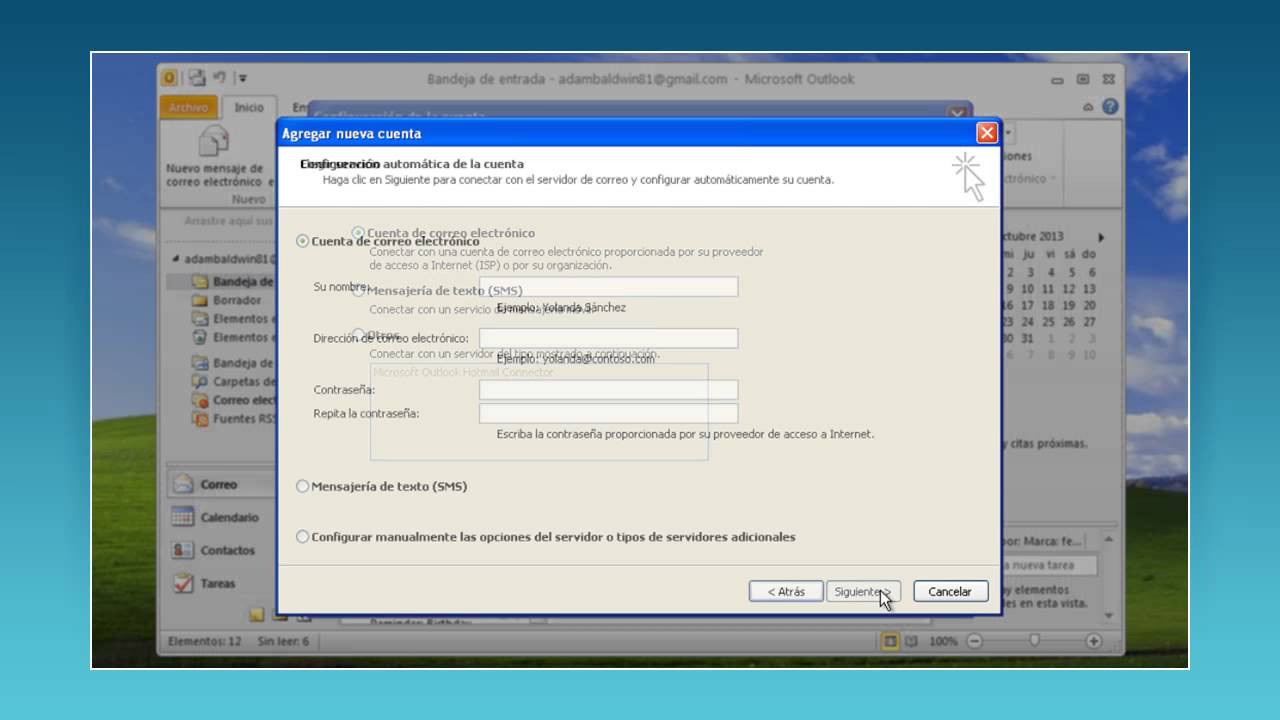Minimize the Outlook window

[1059, 79]
